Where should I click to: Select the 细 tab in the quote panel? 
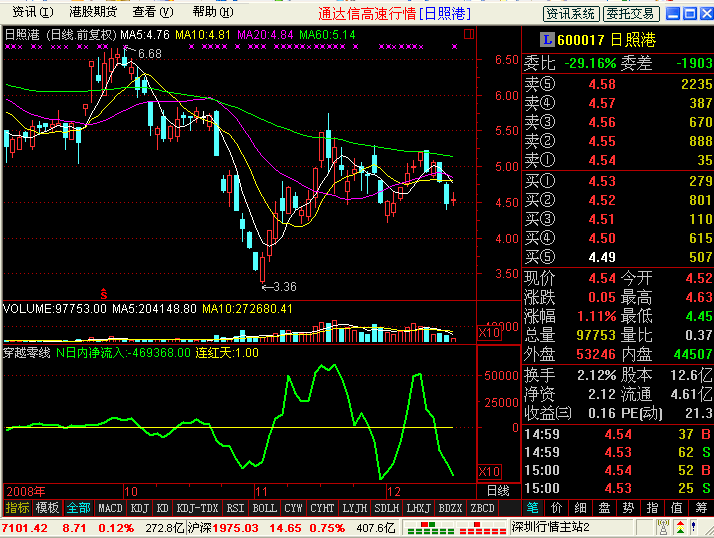581,507
